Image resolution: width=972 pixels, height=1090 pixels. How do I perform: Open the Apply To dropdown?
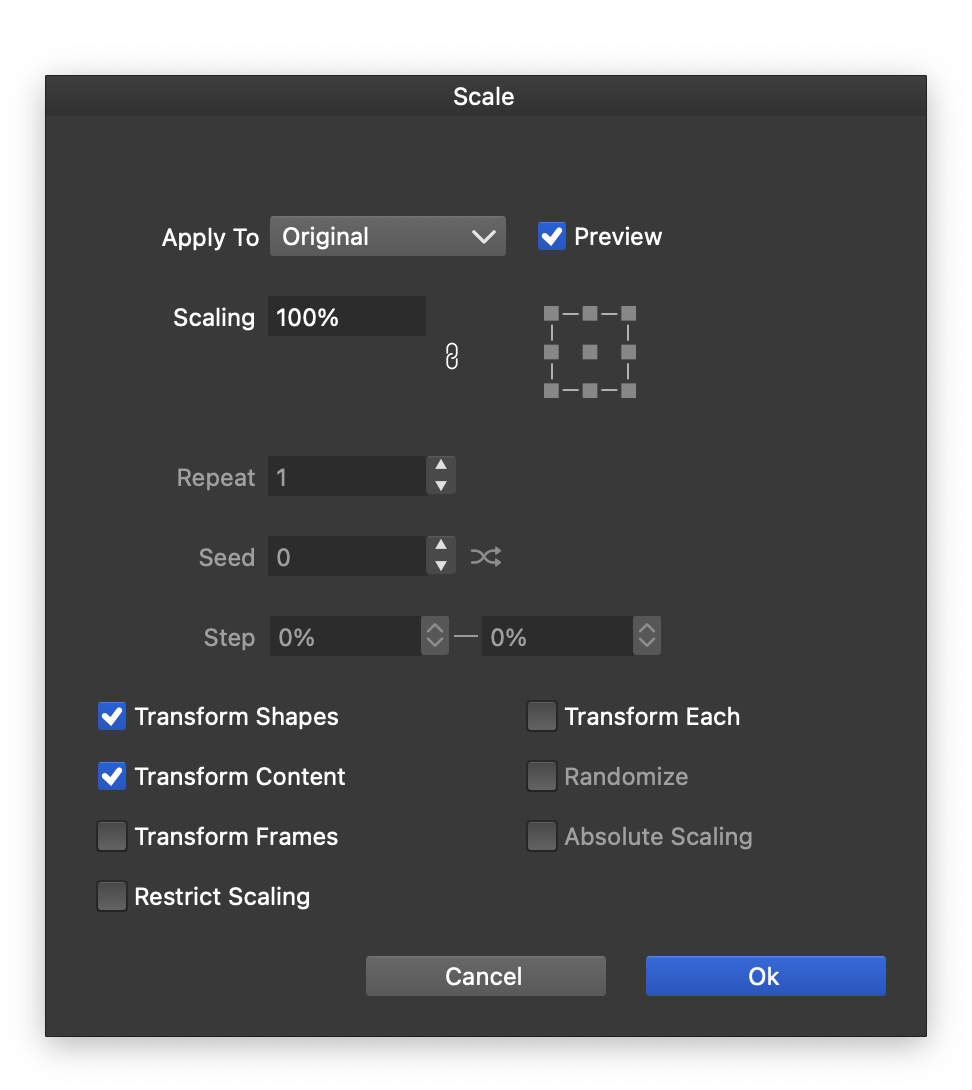coord(387,237)
